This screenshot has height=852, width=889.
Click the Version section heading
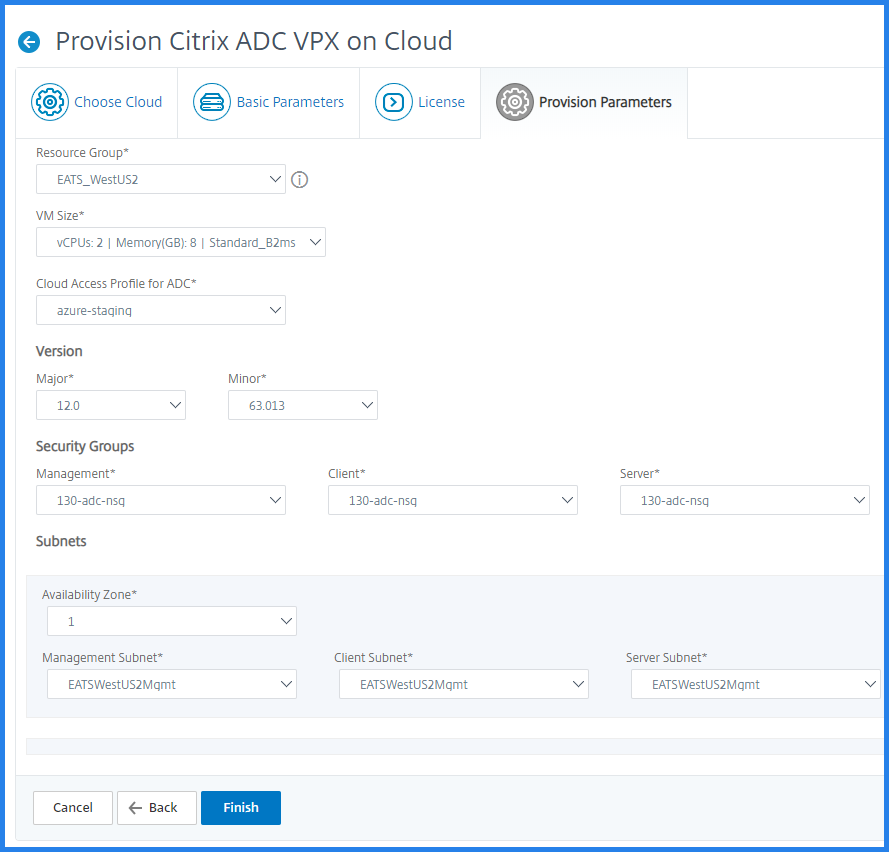(59, 351)
